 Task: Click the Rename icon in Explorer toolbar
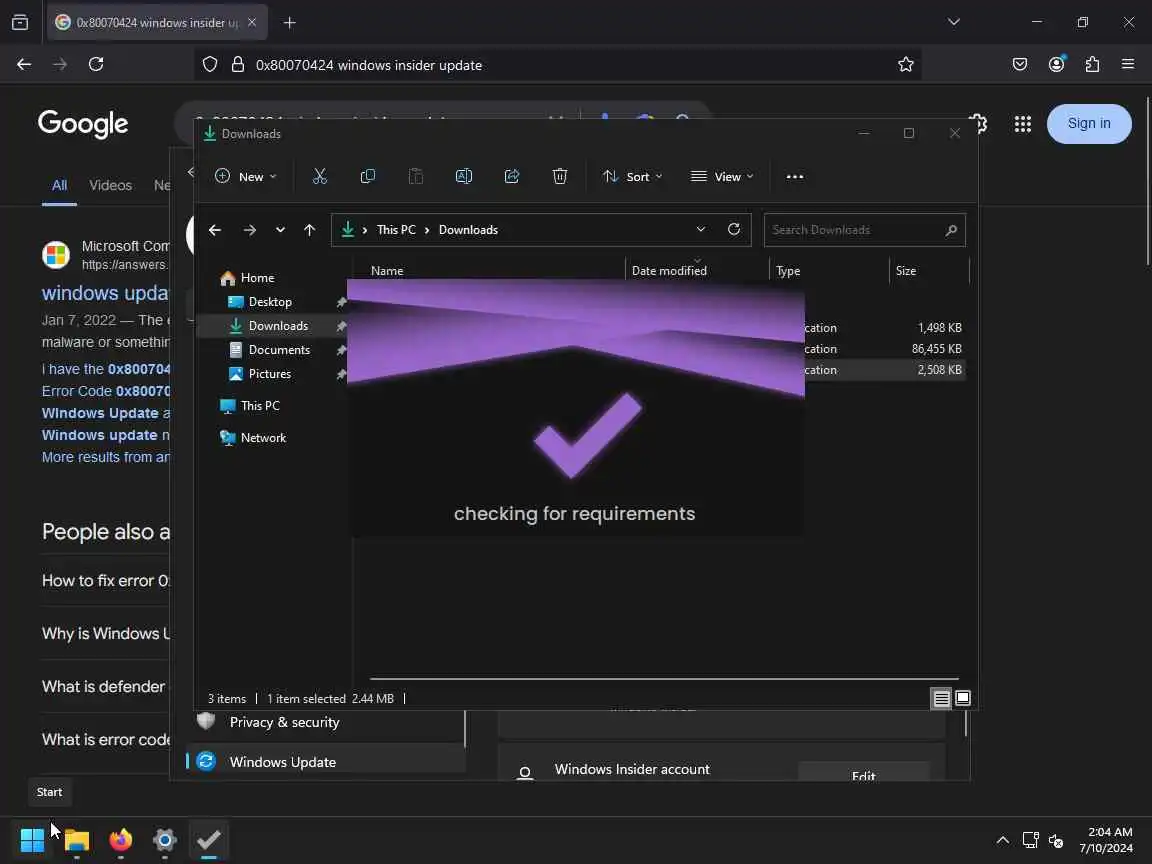pyautogui.click(x=464, y=176)
